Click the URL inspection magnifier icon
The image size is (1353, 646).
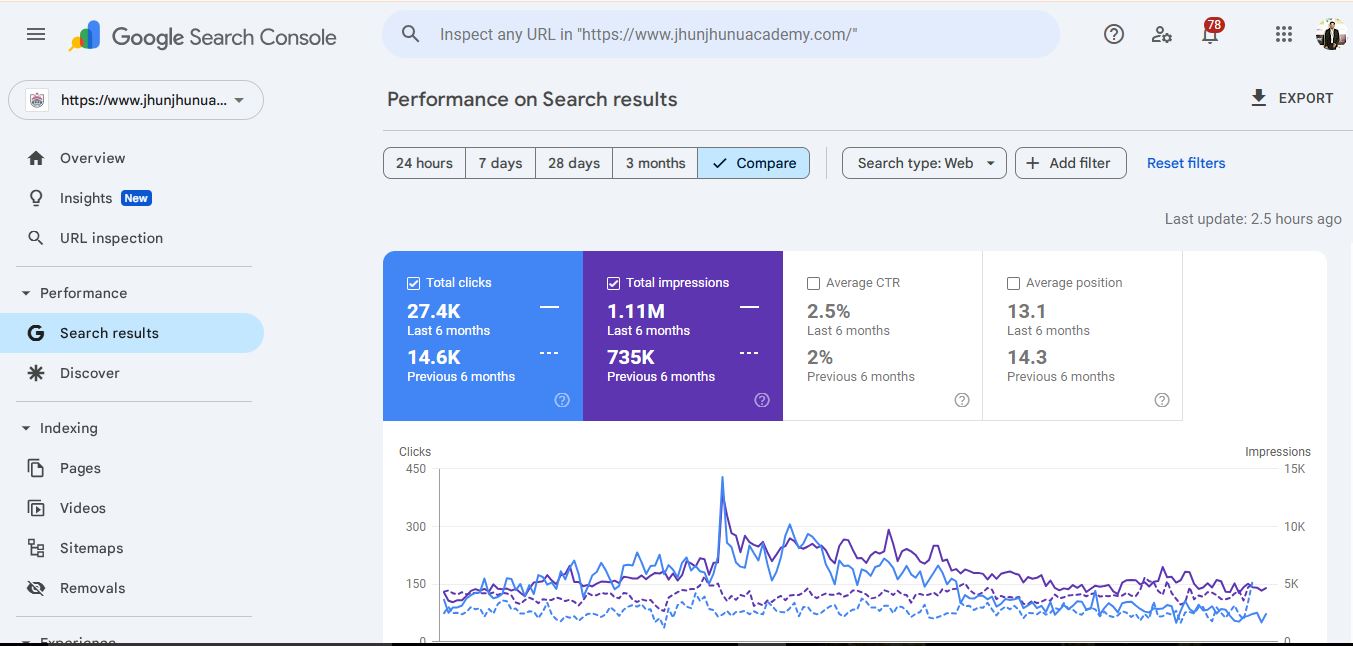pos(36,238)
